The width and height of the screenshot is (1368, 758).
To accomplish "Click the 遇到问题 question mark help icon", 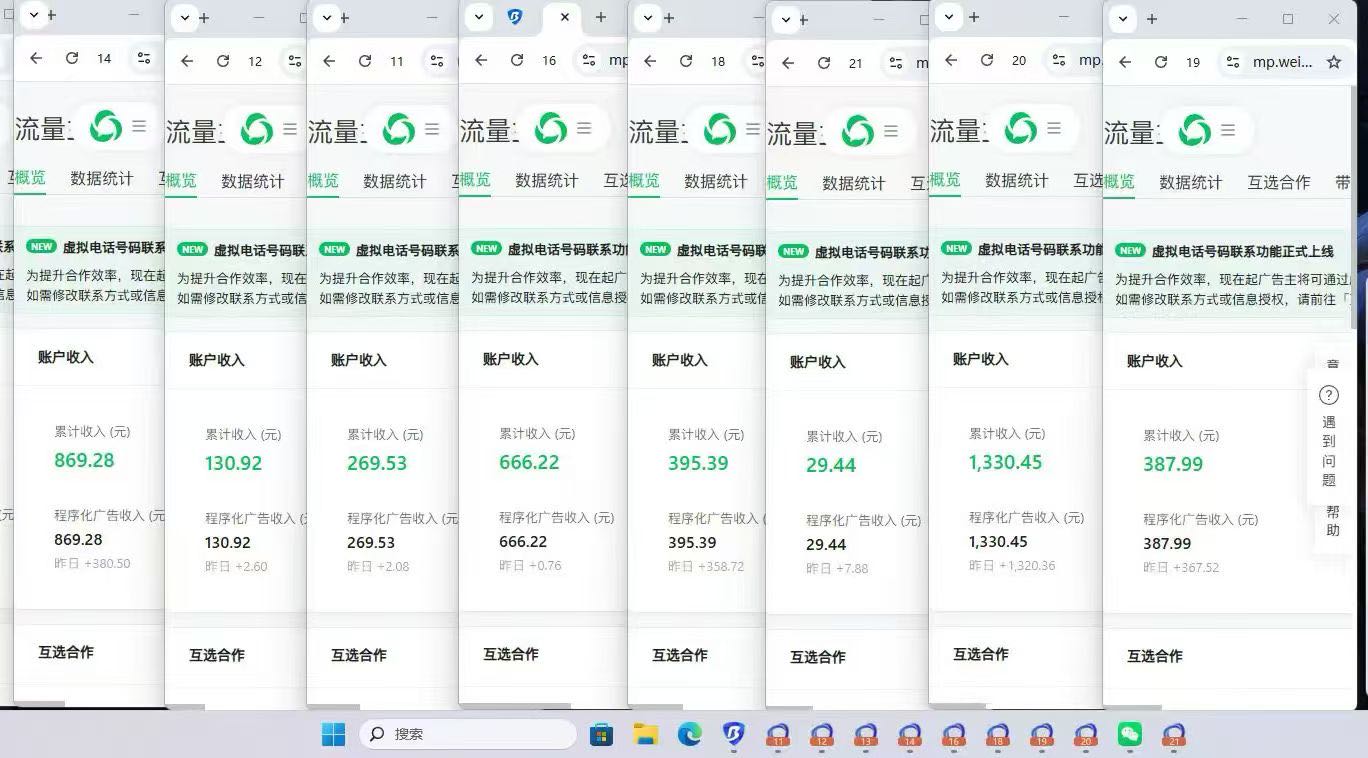I will (1329, 395).
